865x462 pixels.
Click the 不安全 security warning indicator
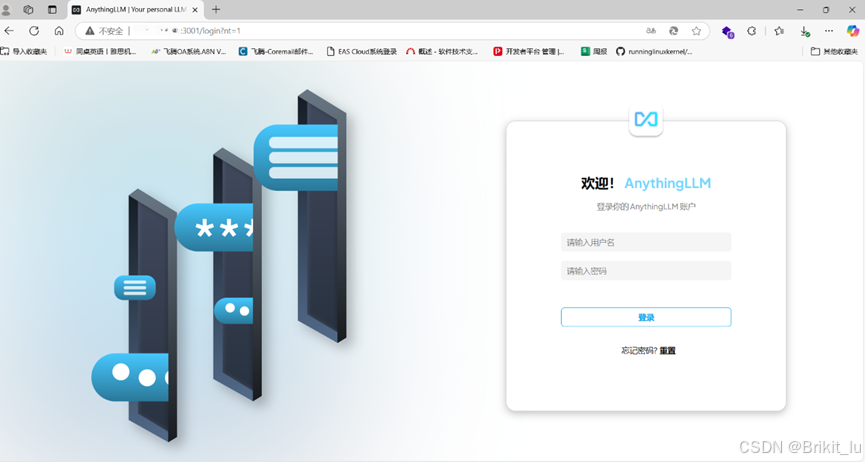pos(104,31)
